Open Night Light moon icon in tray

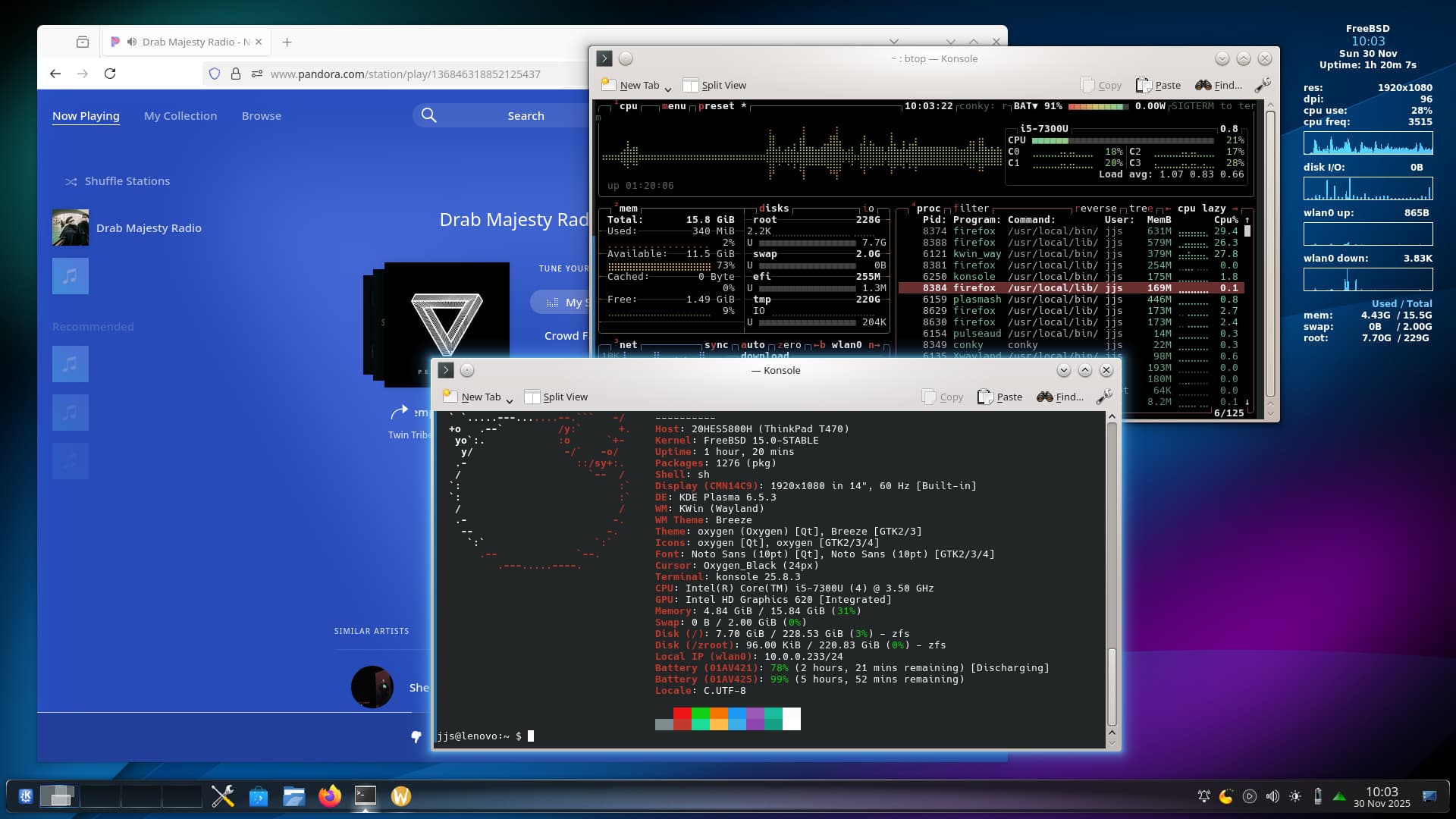pyautogui.click(x=1226, y=796)
